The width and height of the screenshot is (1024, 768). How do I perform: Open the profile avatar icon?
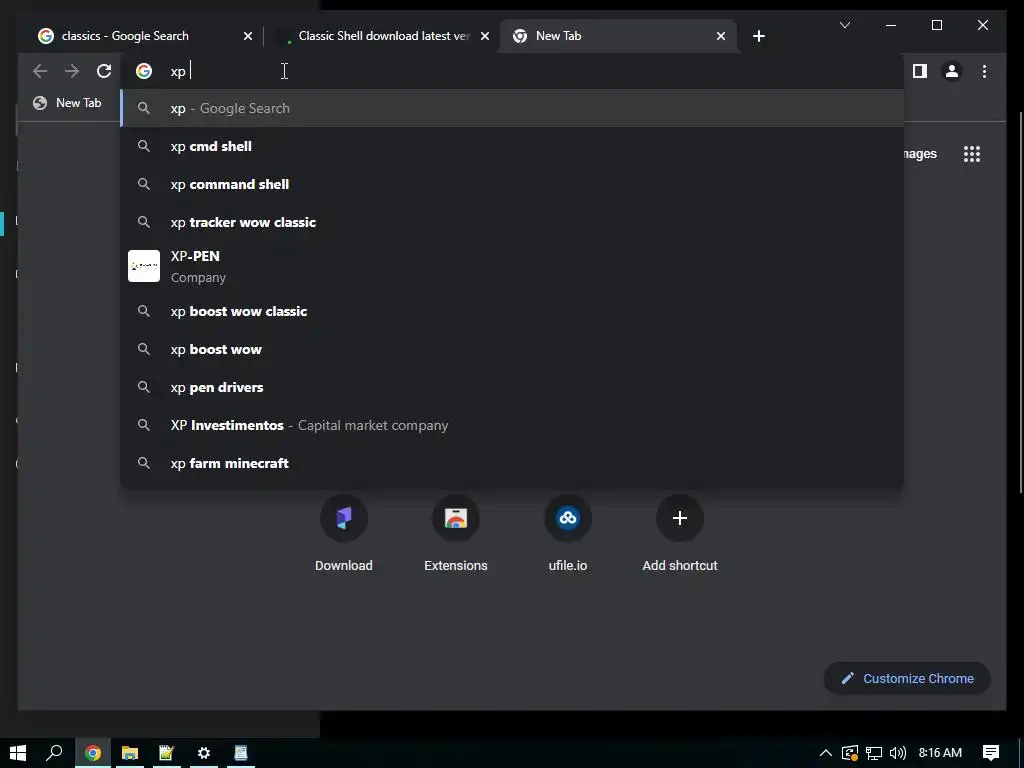click(x=952, y=71)
